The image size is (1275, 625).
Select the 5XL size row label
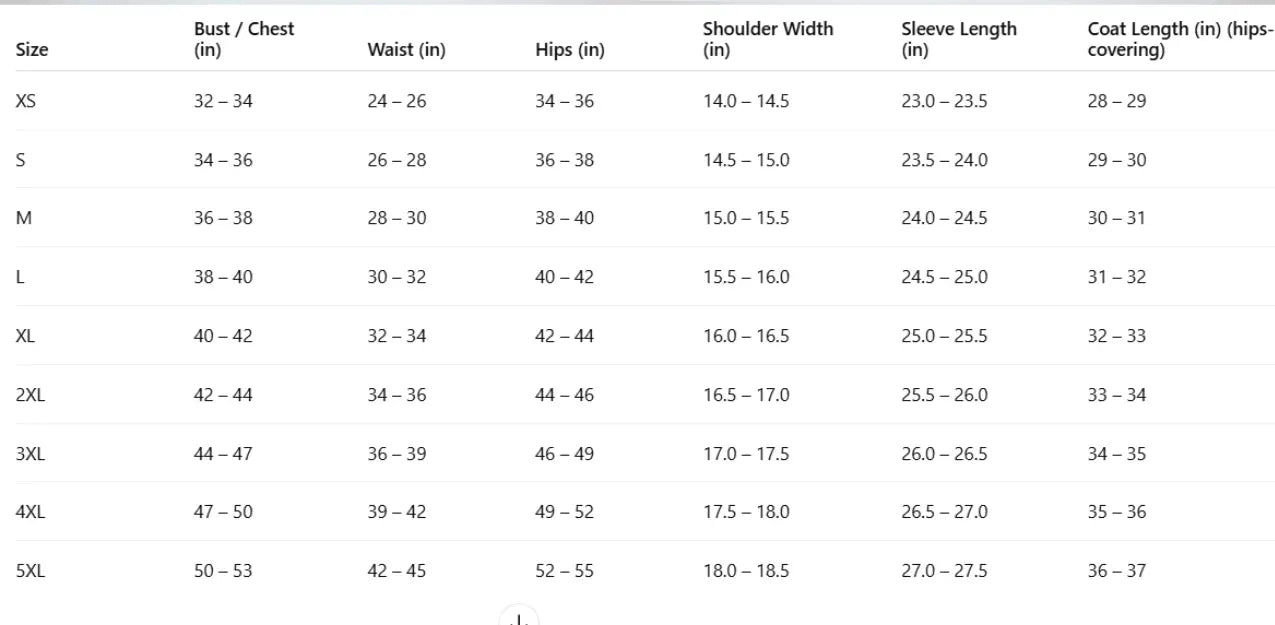click(x=30, y=571)
